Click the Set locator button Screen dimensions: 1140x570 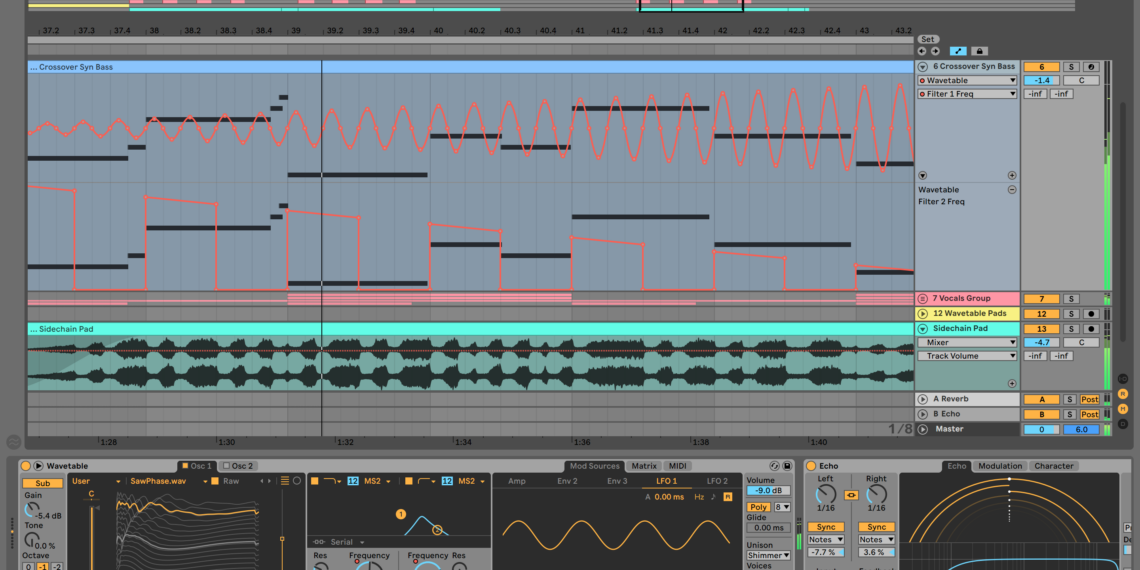(928, 39)
